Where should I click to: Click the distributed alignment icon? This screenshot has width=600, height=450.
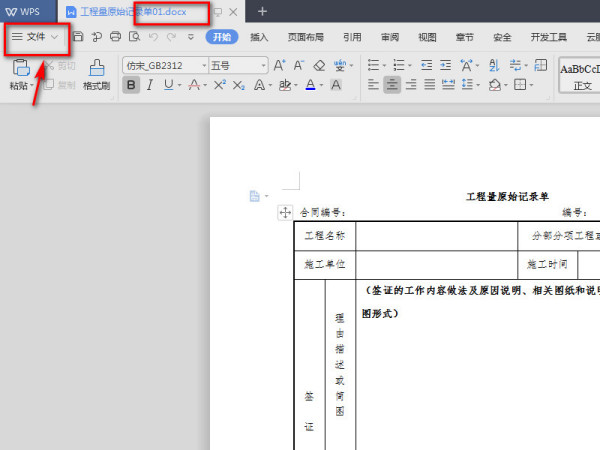448,85
